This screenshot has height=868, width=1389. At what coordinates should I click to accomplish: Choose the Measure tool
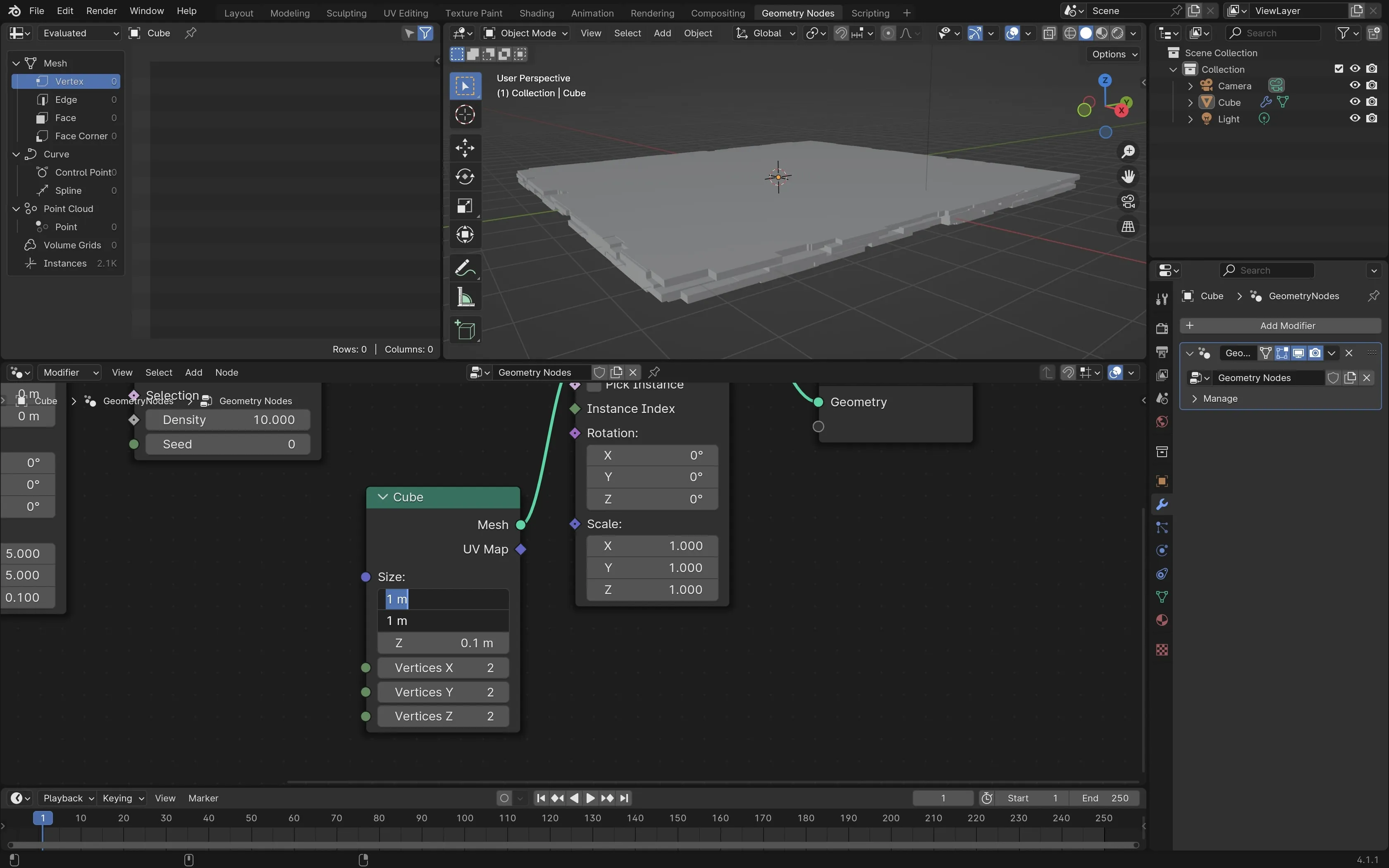464,297
